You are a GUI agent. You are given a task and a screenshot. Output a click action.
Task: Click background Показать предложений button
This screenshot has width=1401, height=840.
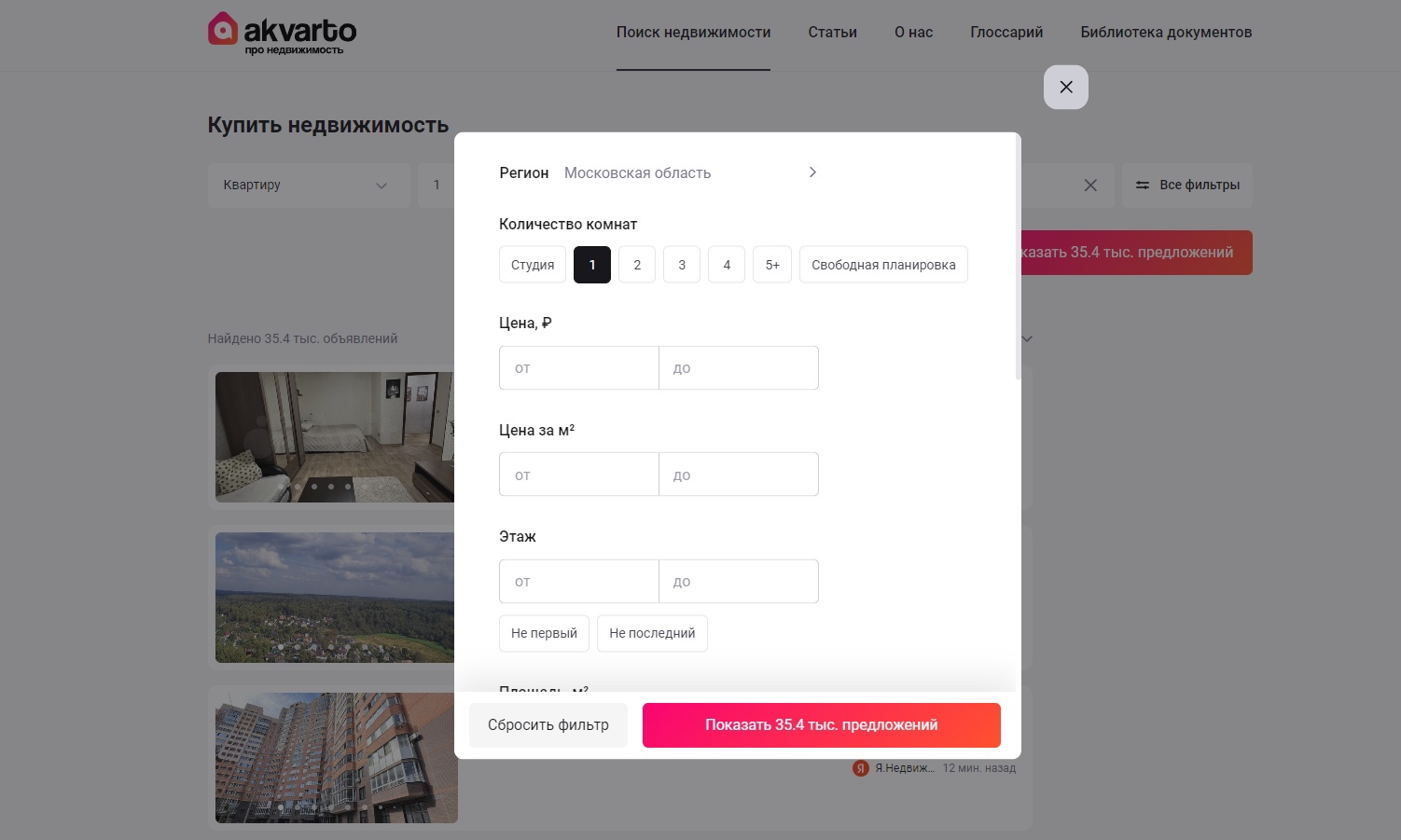[1137, 253]
